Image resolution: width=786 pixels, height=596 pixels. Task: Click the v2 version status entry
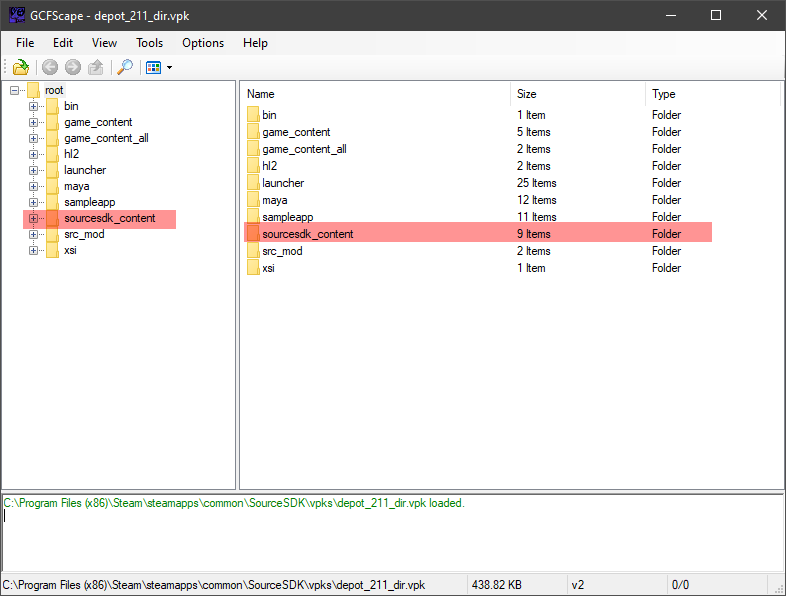coord(578,585)
